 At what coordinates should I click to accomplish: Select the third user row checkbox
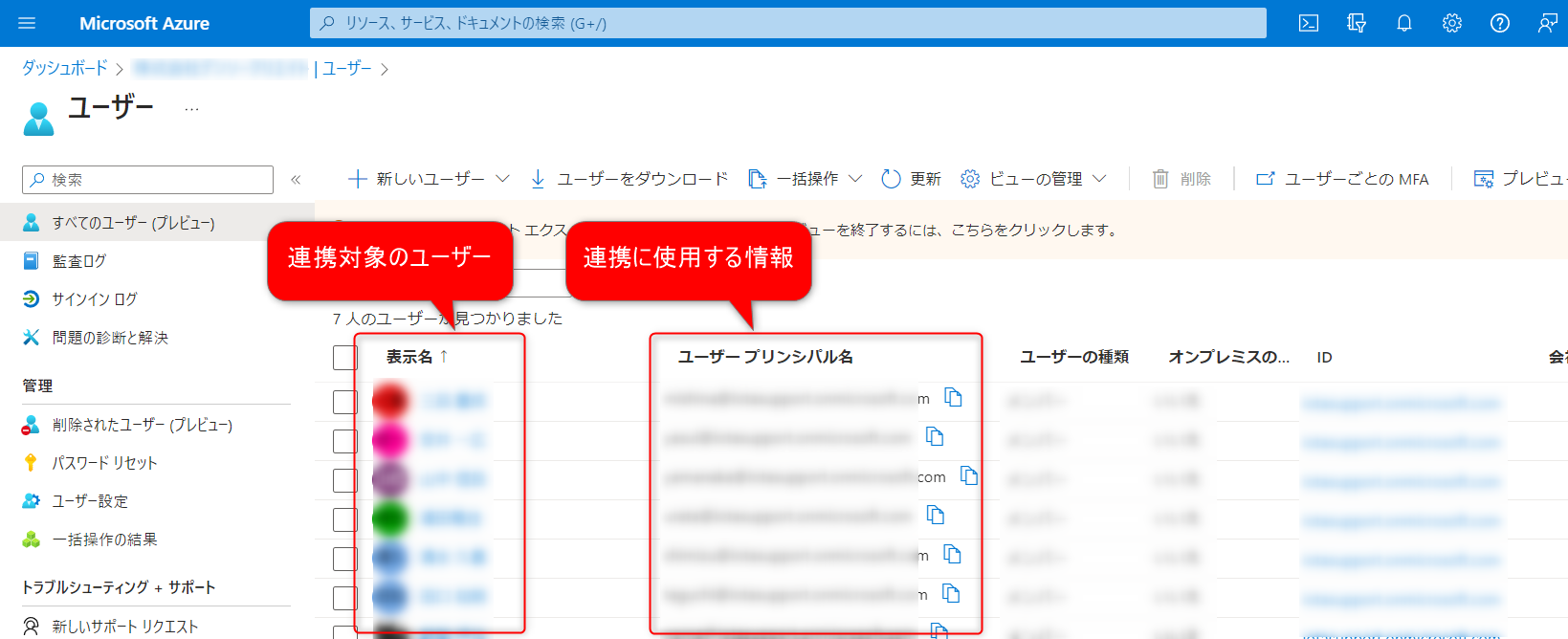(344, 480)
